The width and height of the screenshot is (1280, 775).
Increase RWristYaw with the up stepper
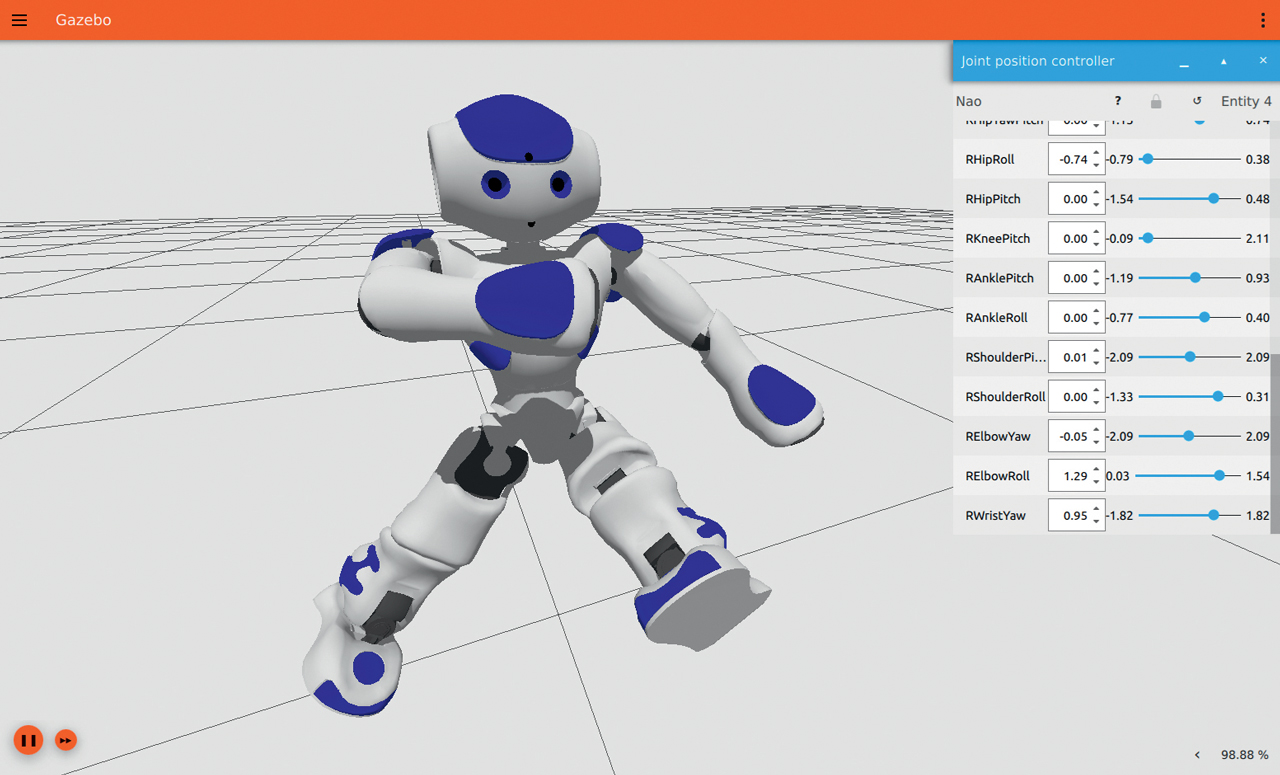click(1097, 510)
